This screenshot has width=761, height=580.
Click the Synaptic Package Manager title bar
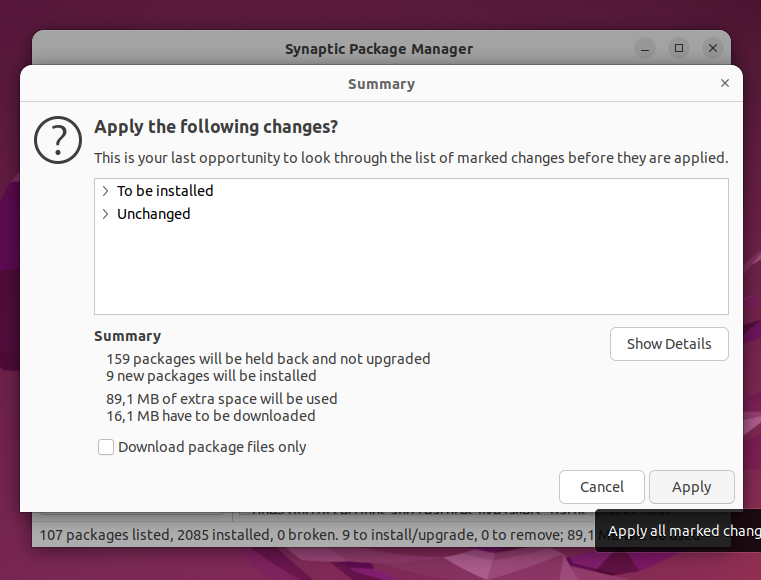click(379, 49)
